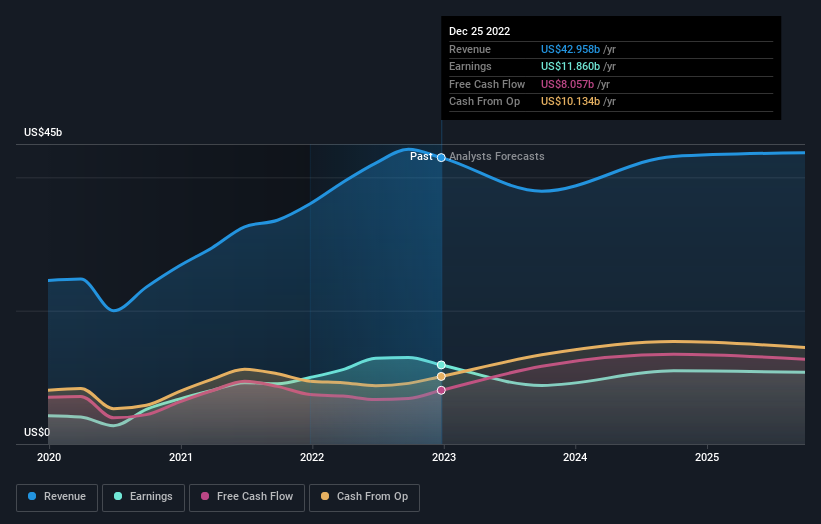The width and height of the screenshot is (821, 524).
Task: Click the Earnings row label in tooltip
Action: (x=470, y=66)
